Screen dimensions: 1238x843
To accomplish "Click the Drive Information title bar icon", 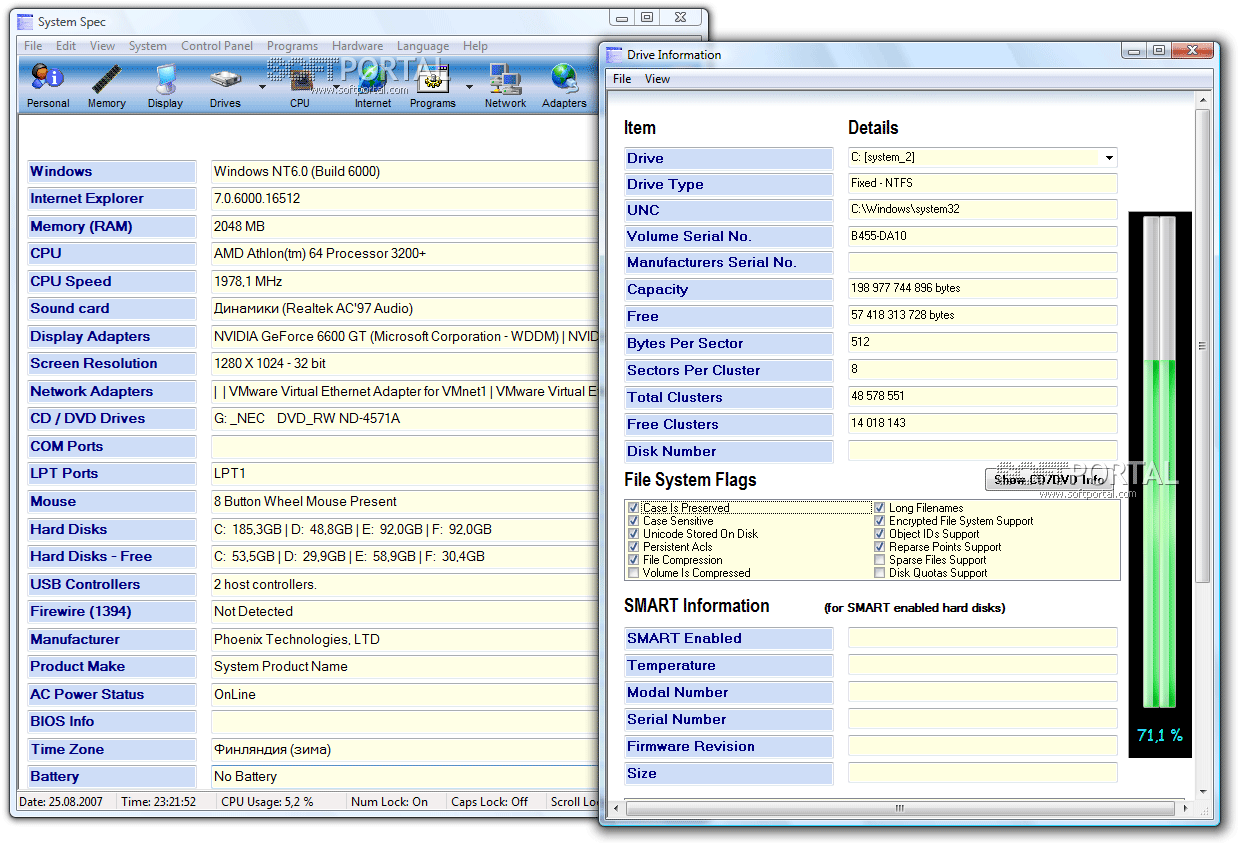I will pos(614,54).
